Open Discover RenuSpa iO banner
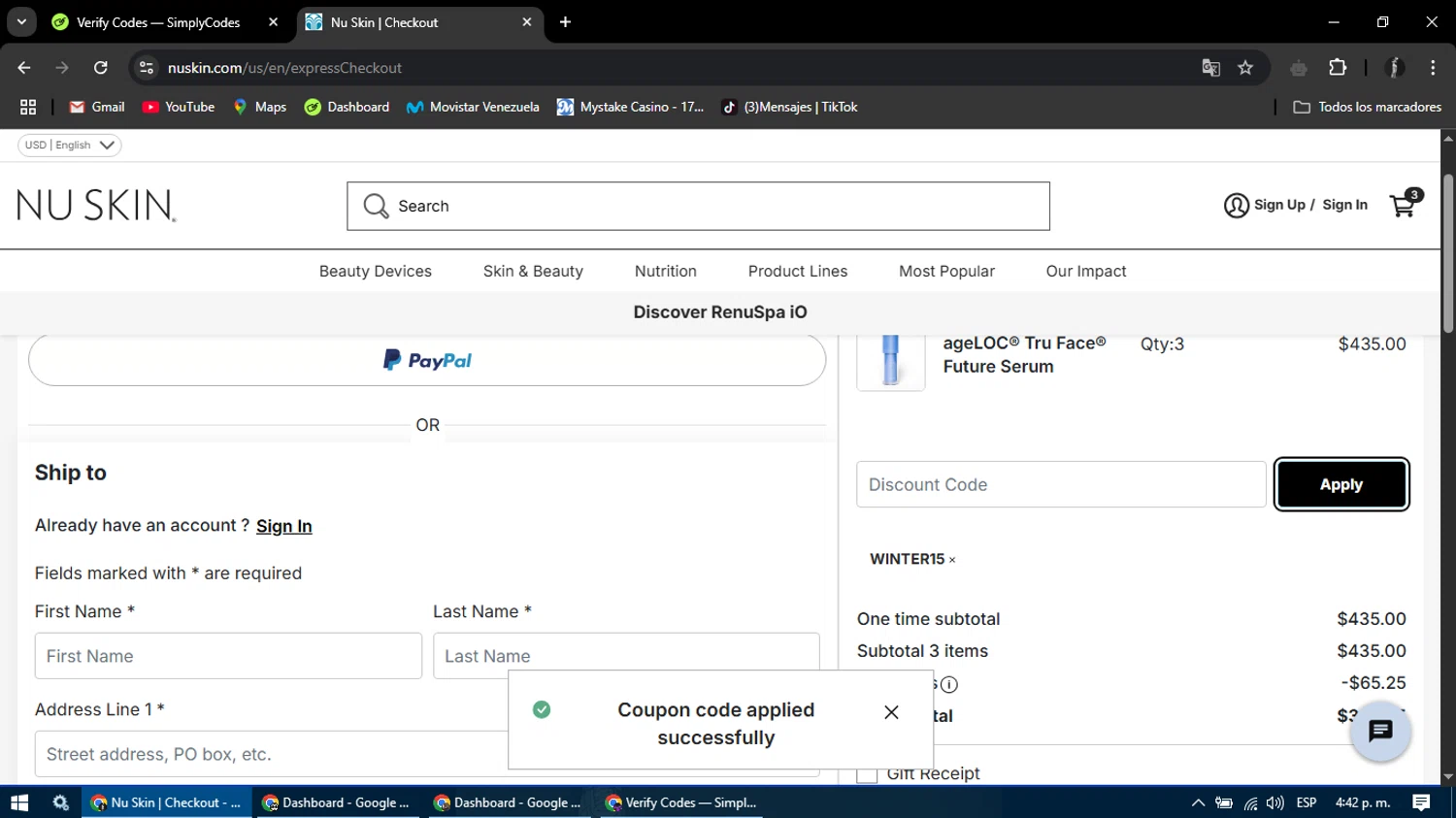1456x818 pixels. pos(720,312)
